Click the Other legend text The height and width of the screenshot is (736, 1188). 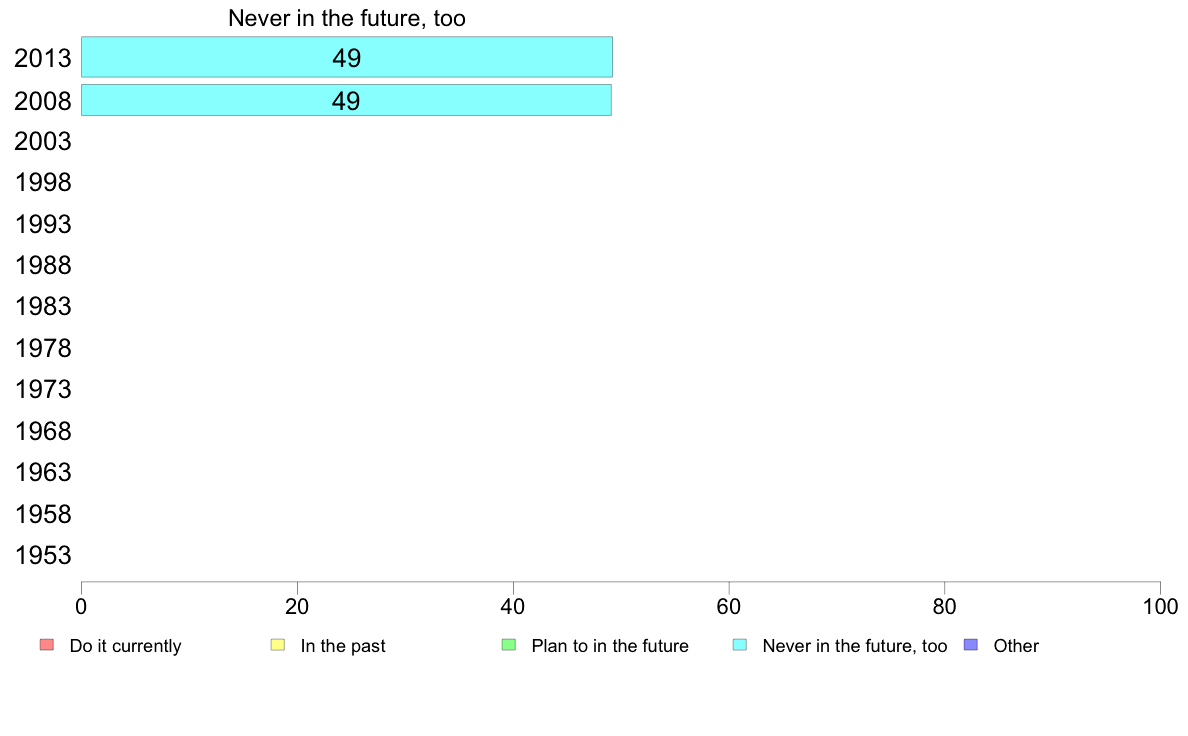1016,646
